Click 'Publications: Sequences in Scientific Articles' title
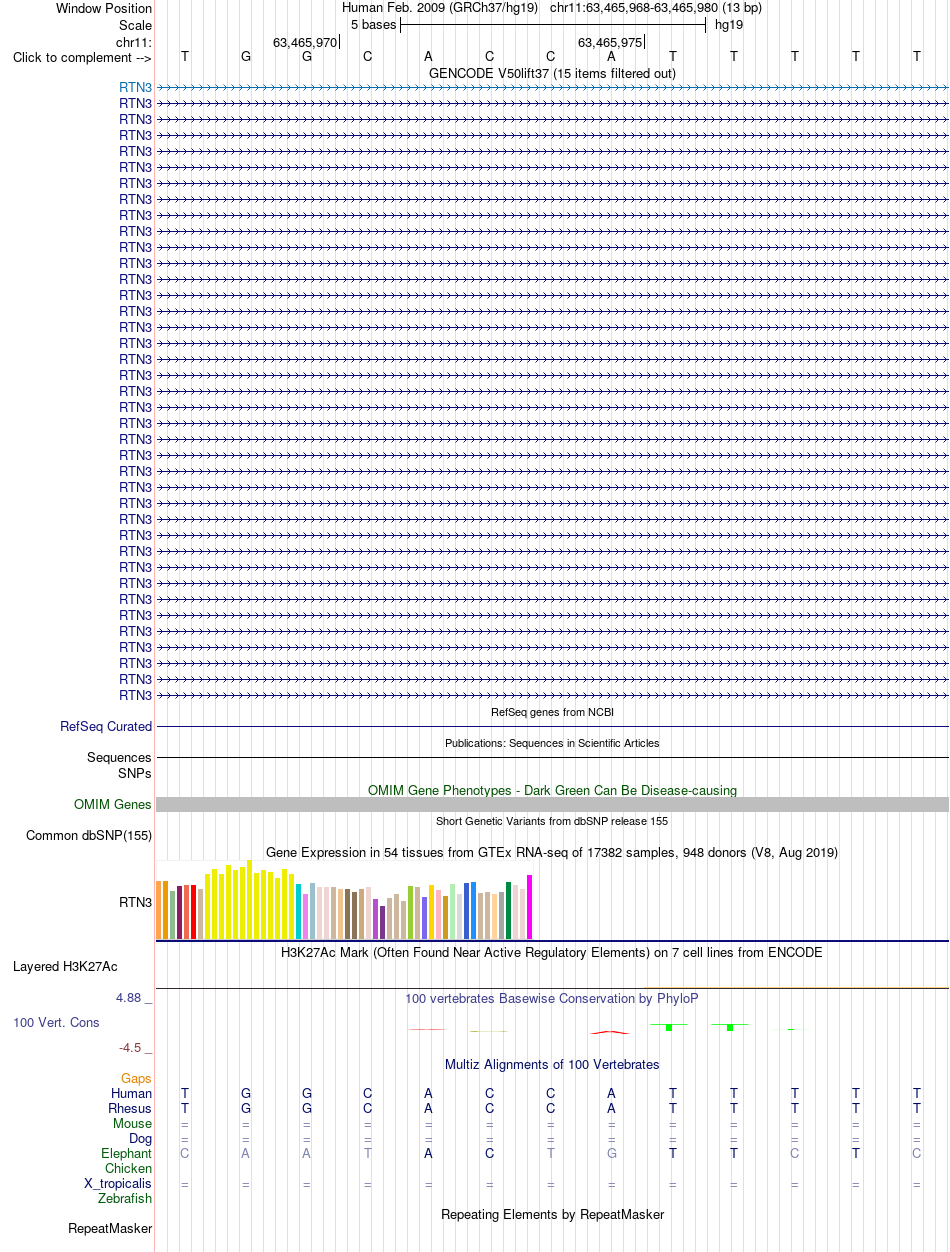Image resolution: width=950 pixels, height=1252 pixels. click(552, 743)
